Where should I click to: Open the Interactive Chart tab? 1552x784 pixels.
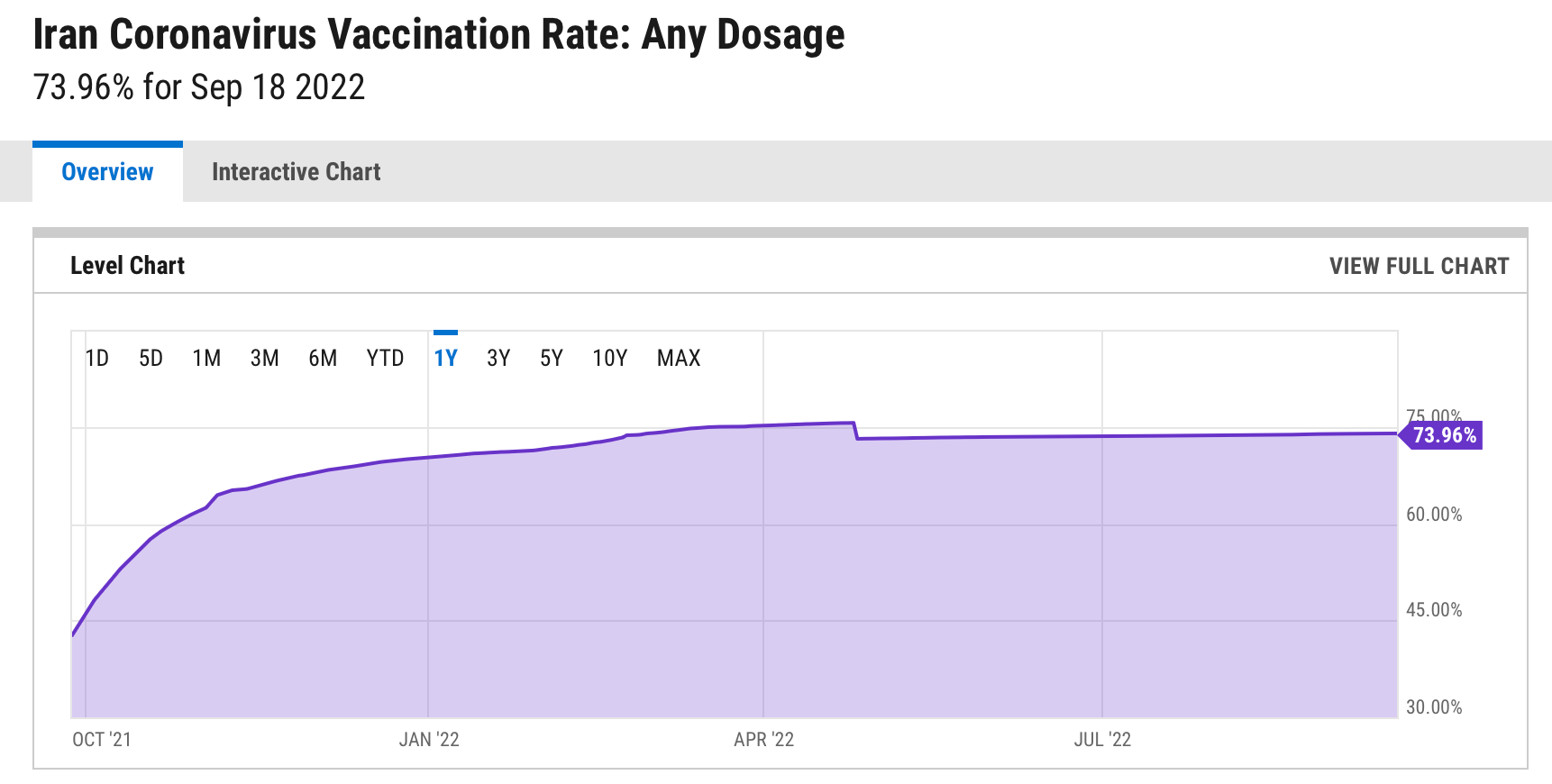click(x=296, y=172)
